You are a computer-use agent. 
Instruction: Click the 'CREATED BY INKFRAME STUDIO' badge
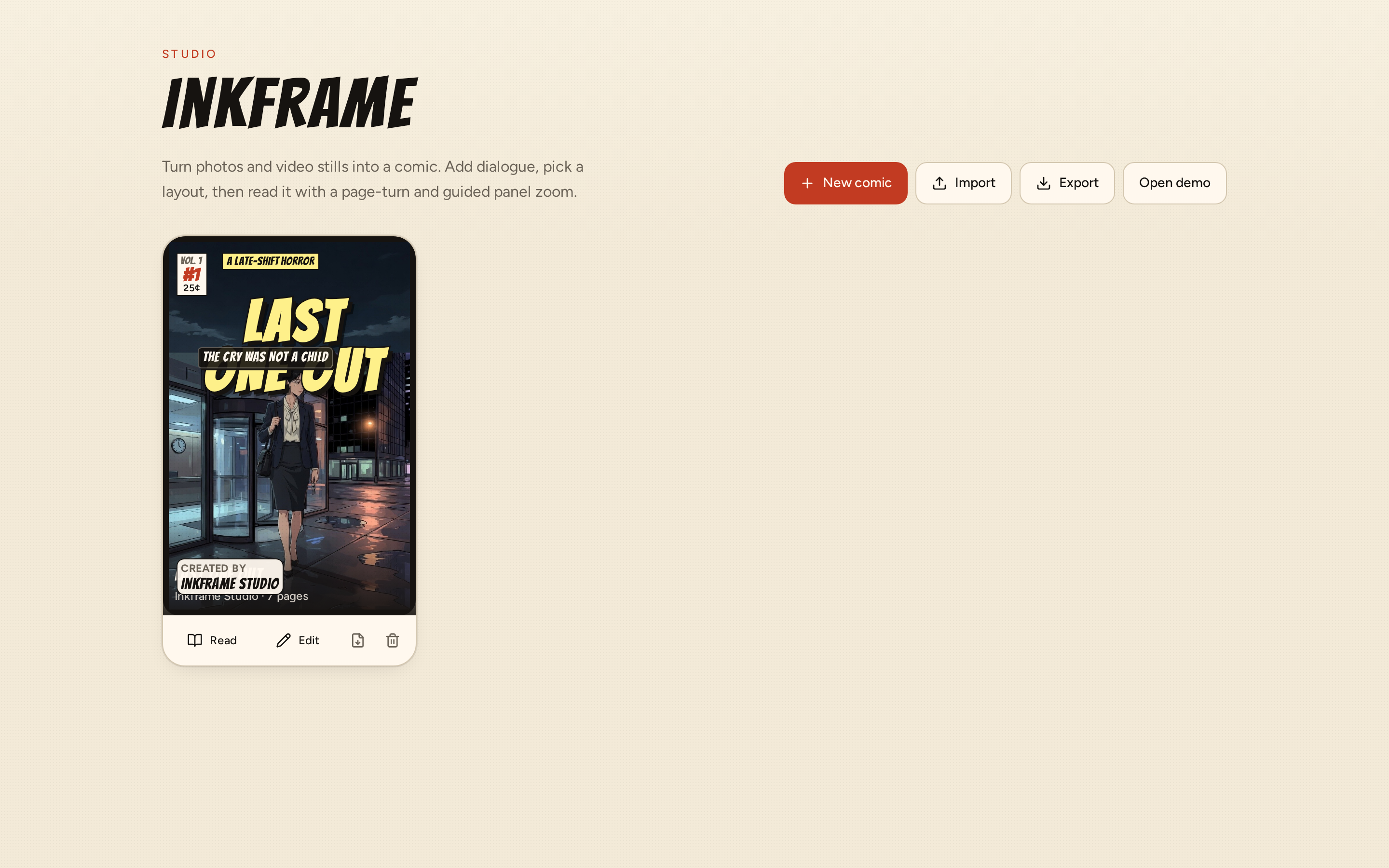[x=230, y=576]
